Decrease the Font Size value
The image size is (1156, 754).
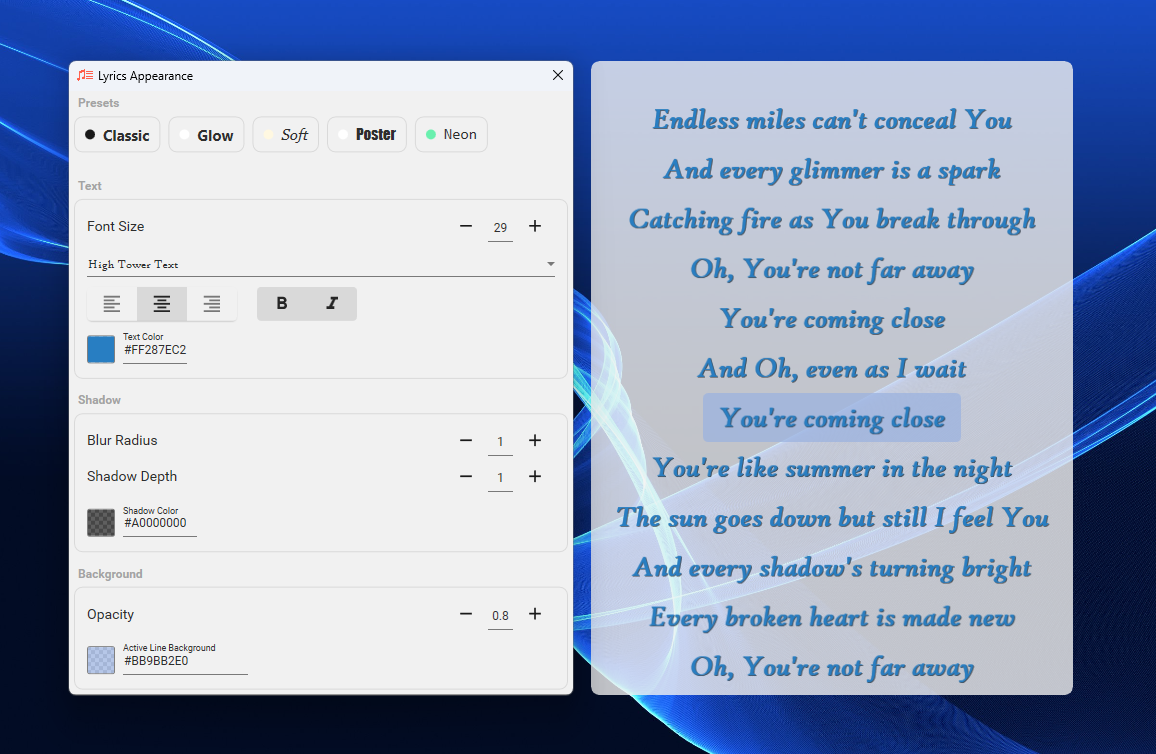[x=466, y=226]
